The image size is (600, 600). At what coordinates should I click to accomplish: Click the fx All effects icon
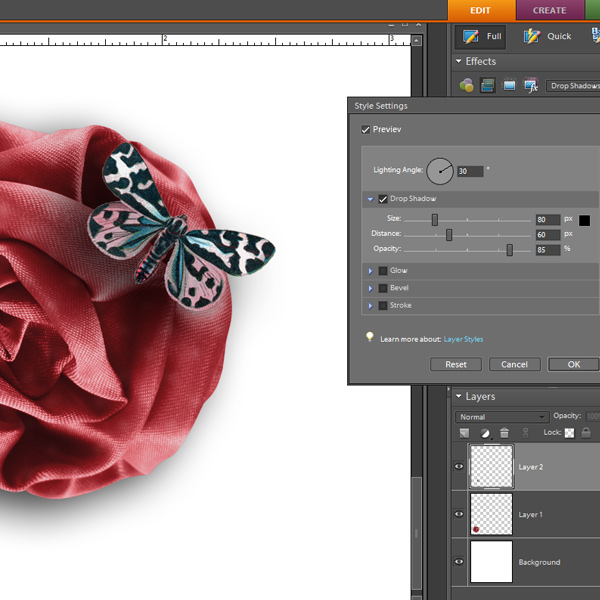(x=530, y=86)
